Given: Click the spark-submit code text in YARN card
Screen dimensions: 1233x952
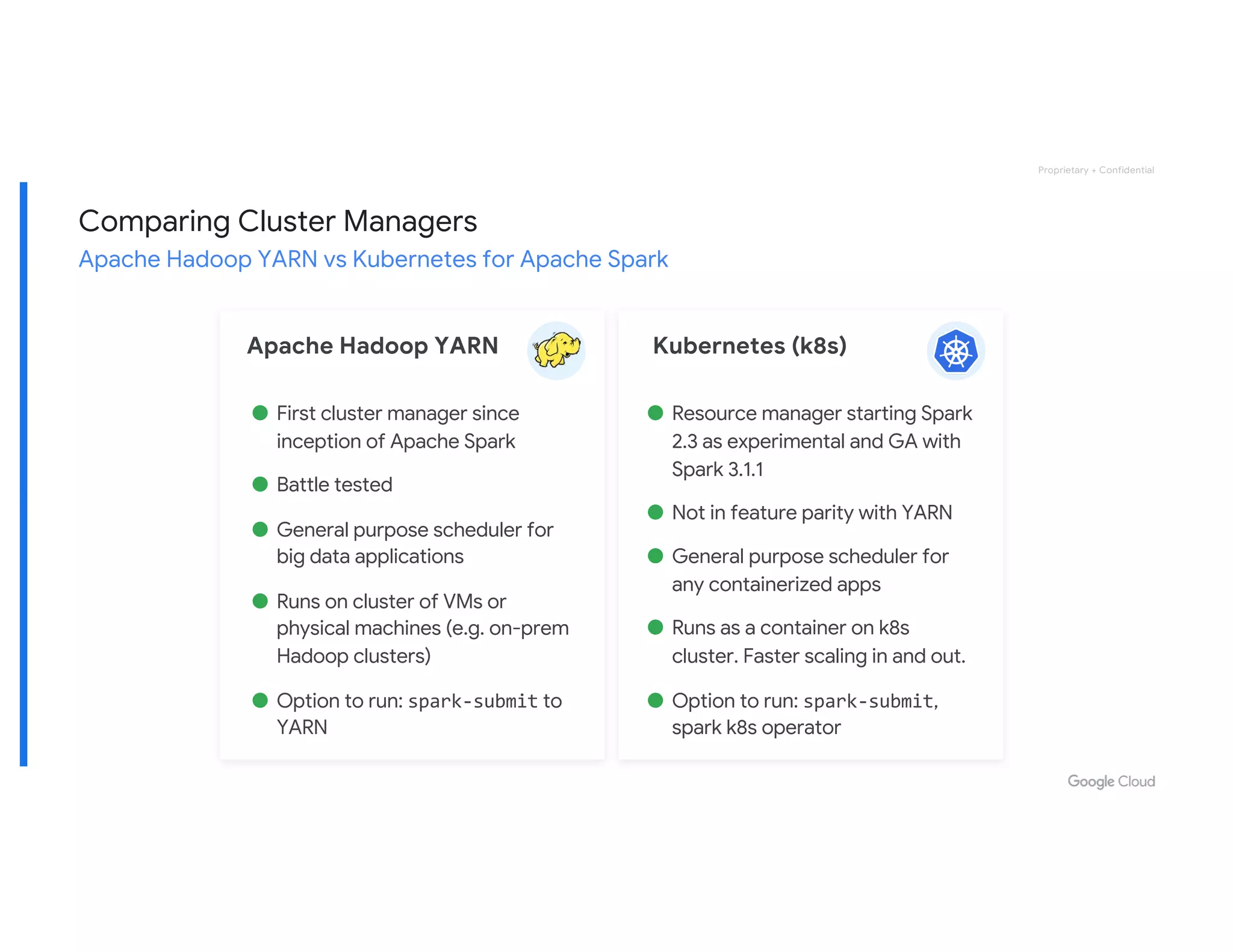Looking at the screenshot, I should [473, 701].
